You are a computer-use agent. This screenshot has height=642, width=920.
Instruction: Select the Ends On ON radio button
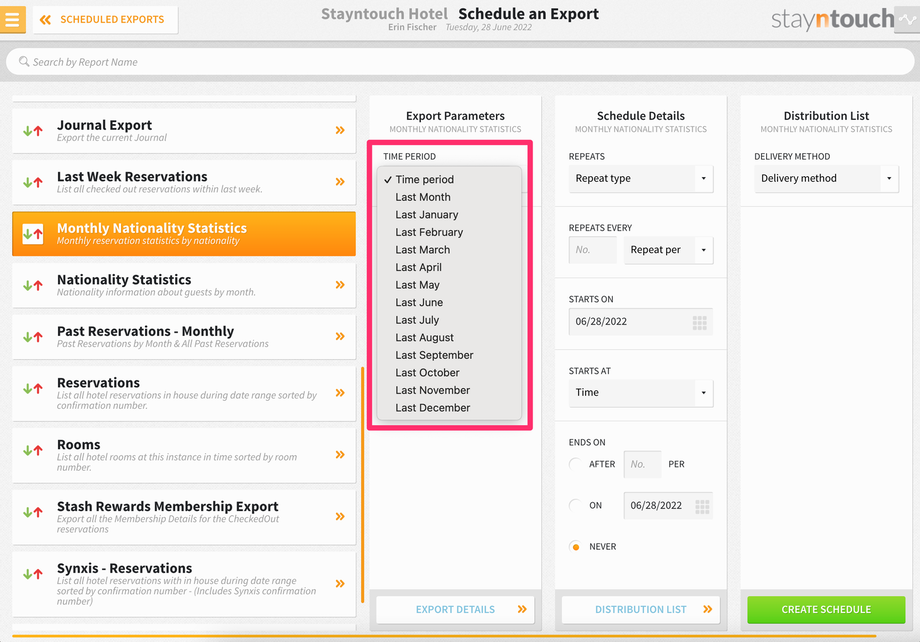(576, 505)
